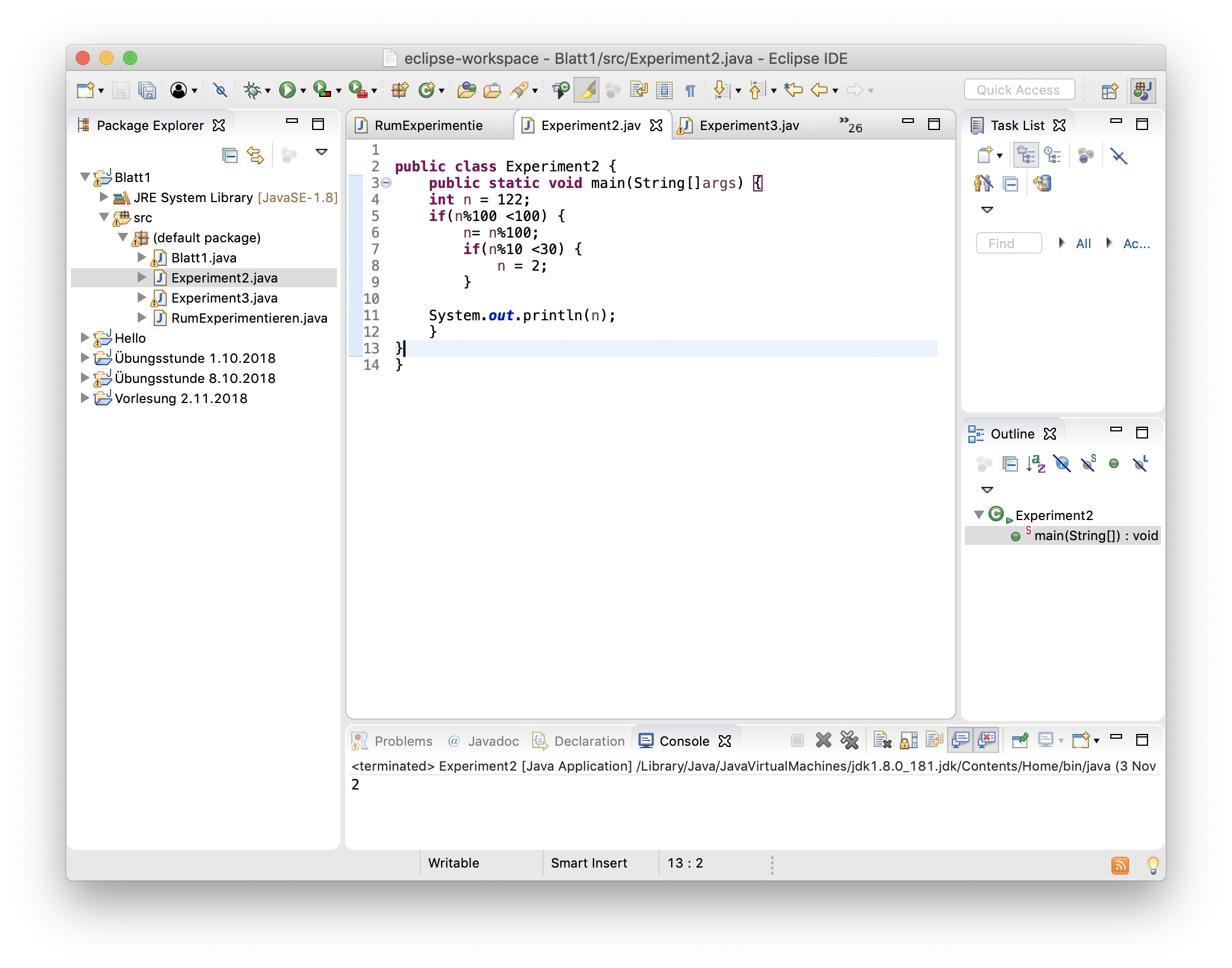Toggle Mark Occurrences highlighter button
This screenshot has height=968, width=1232.
(x=586, y=90)
